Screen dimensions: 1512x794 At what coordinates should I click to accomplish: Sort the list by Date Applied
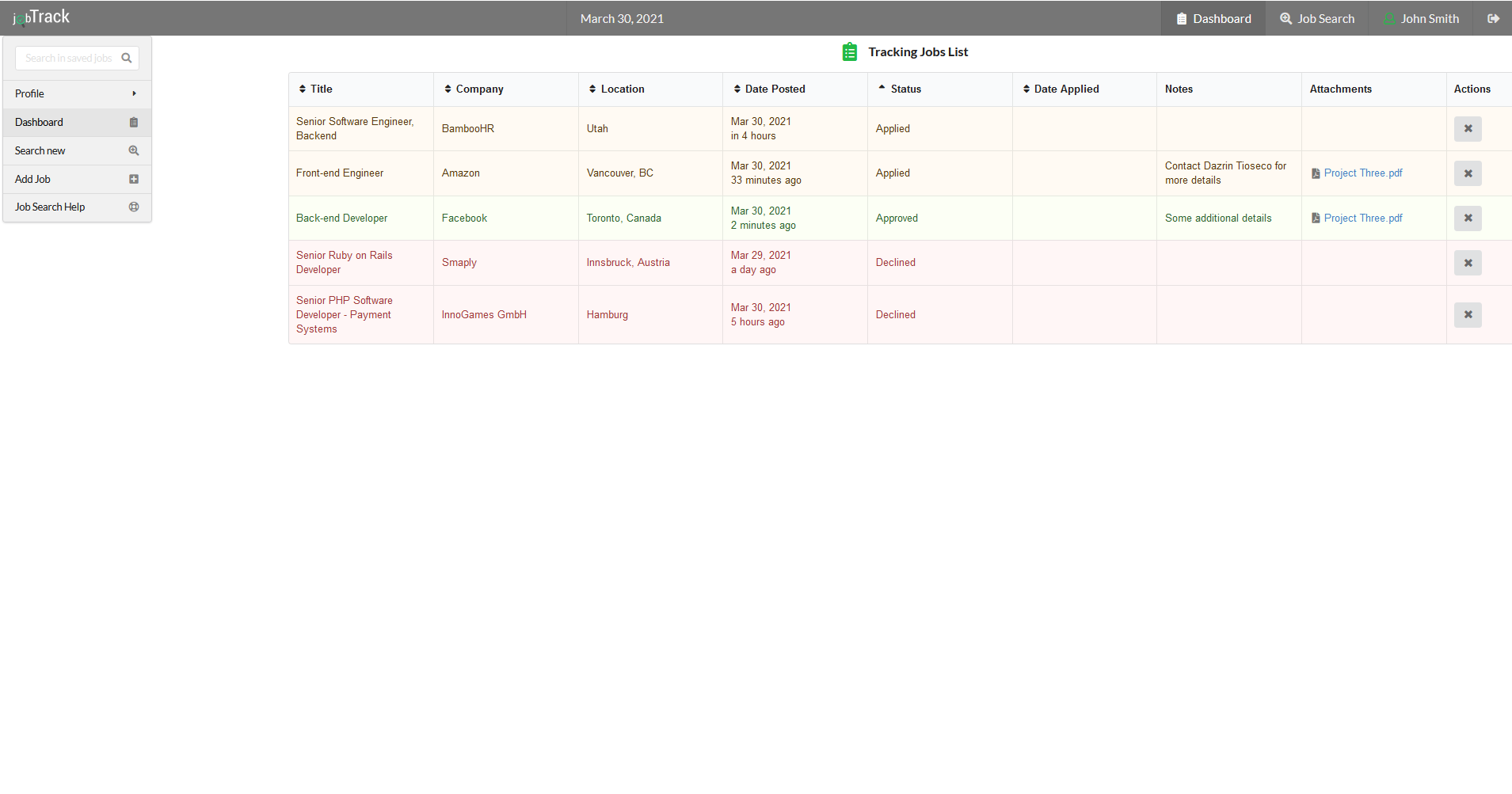pos(1061,89)
